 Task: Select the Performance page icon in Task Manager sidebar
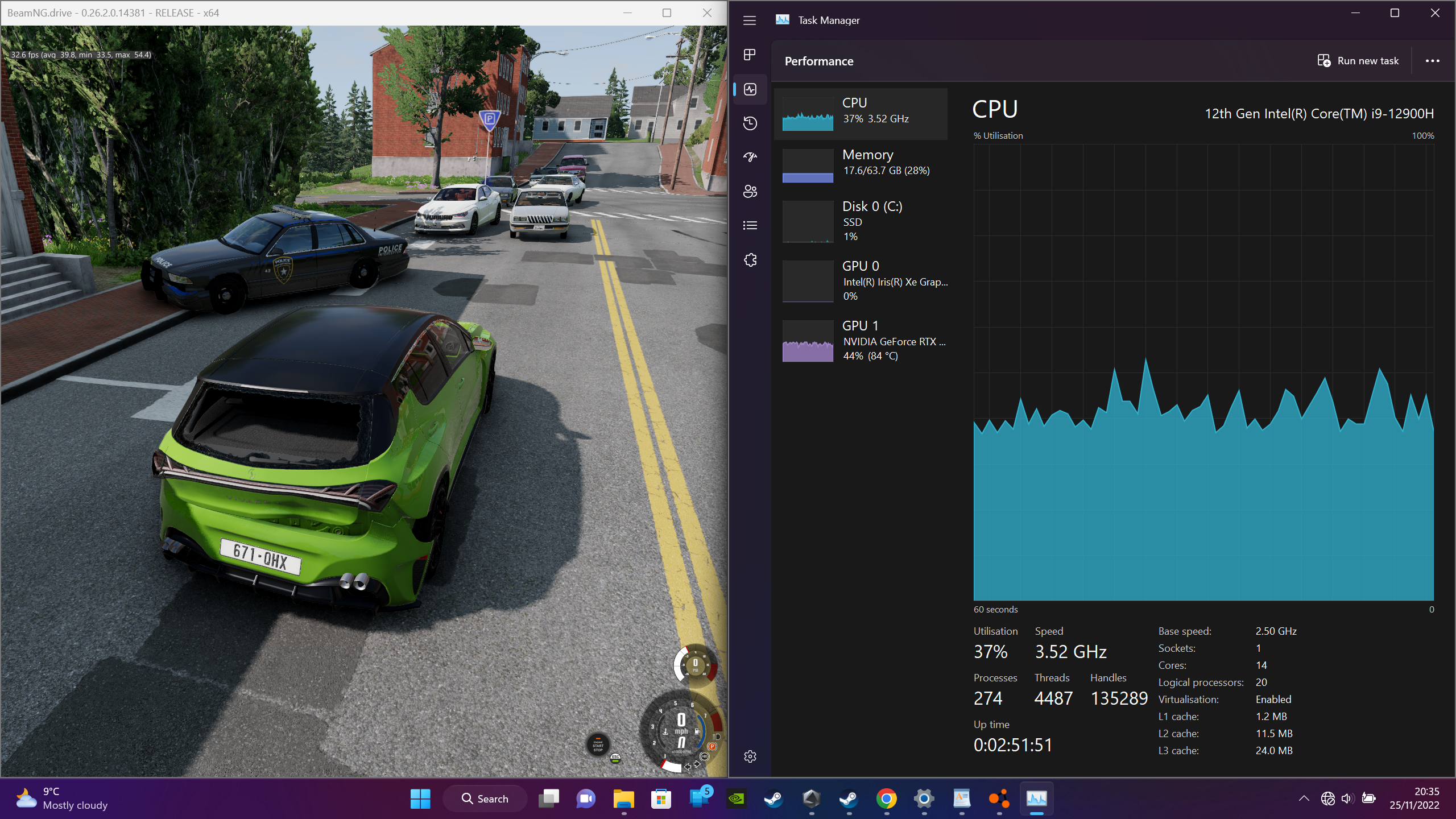[x=750, y=89]
